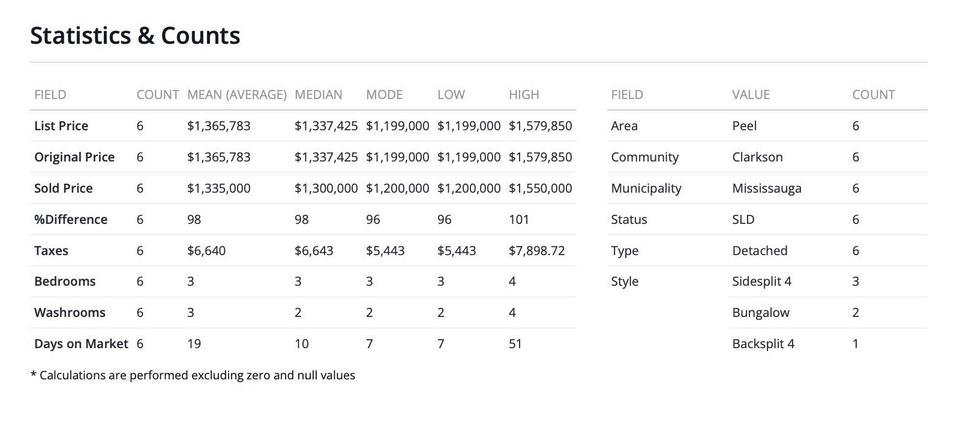This screenshot has width=957, height=425.
Task: Click the HIGH column header
Action: 523,95
